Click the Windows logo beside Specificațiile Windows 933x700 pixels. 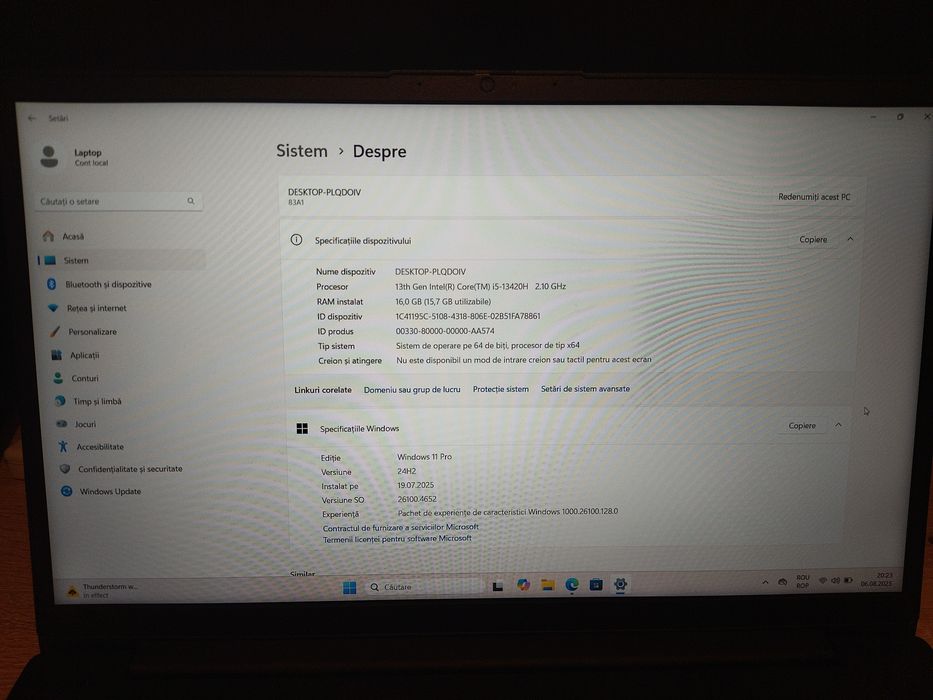point(302,429)
